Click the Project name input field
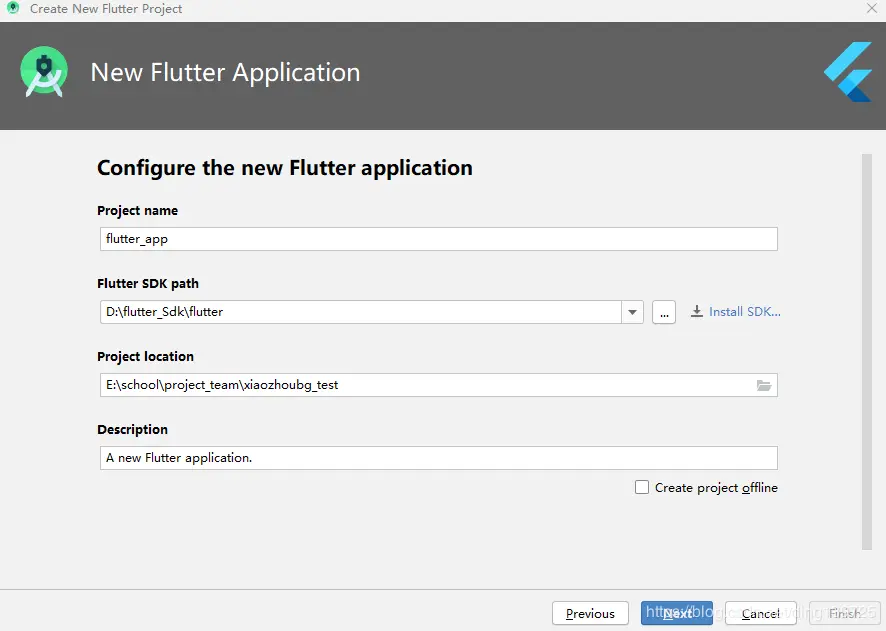The height and width of the screenshot is (631, 886). click(x=438, y=239)
